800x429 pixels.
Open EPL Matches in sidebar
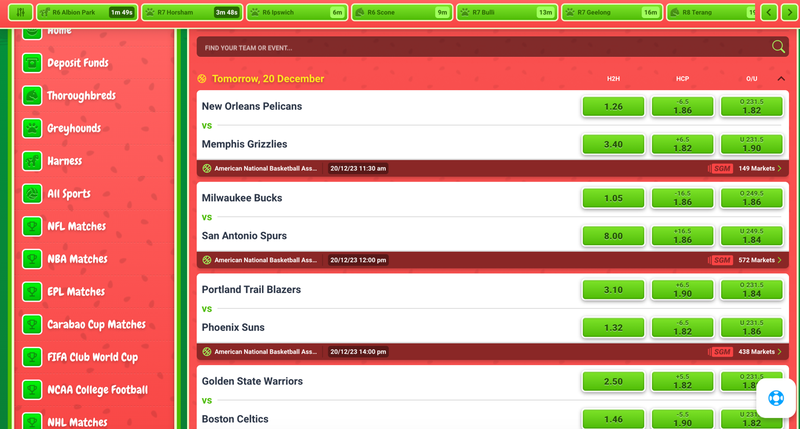tap(76, 291)
